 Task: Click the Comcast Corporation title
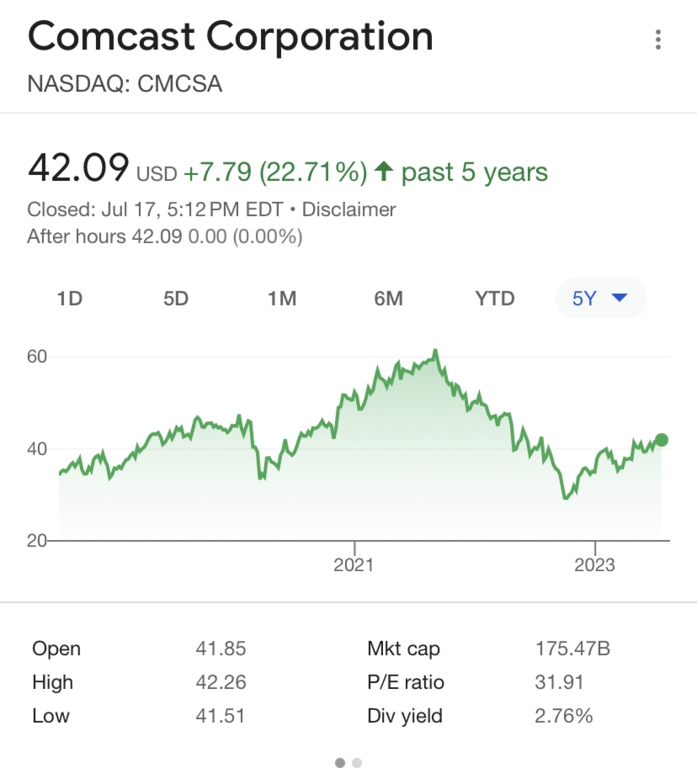231,36
